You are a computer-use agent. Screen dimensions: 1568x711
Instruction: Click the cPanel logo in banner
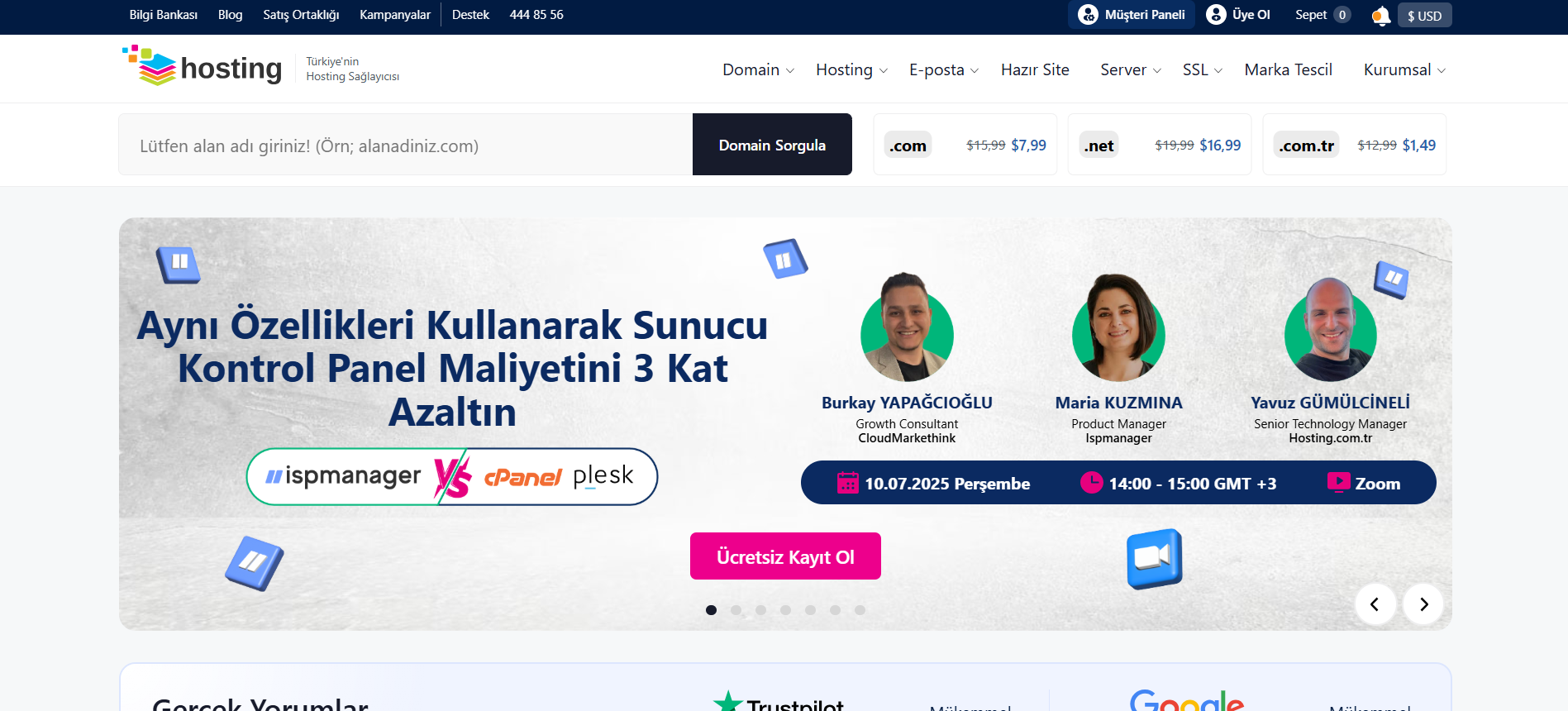tap(523, 478)
